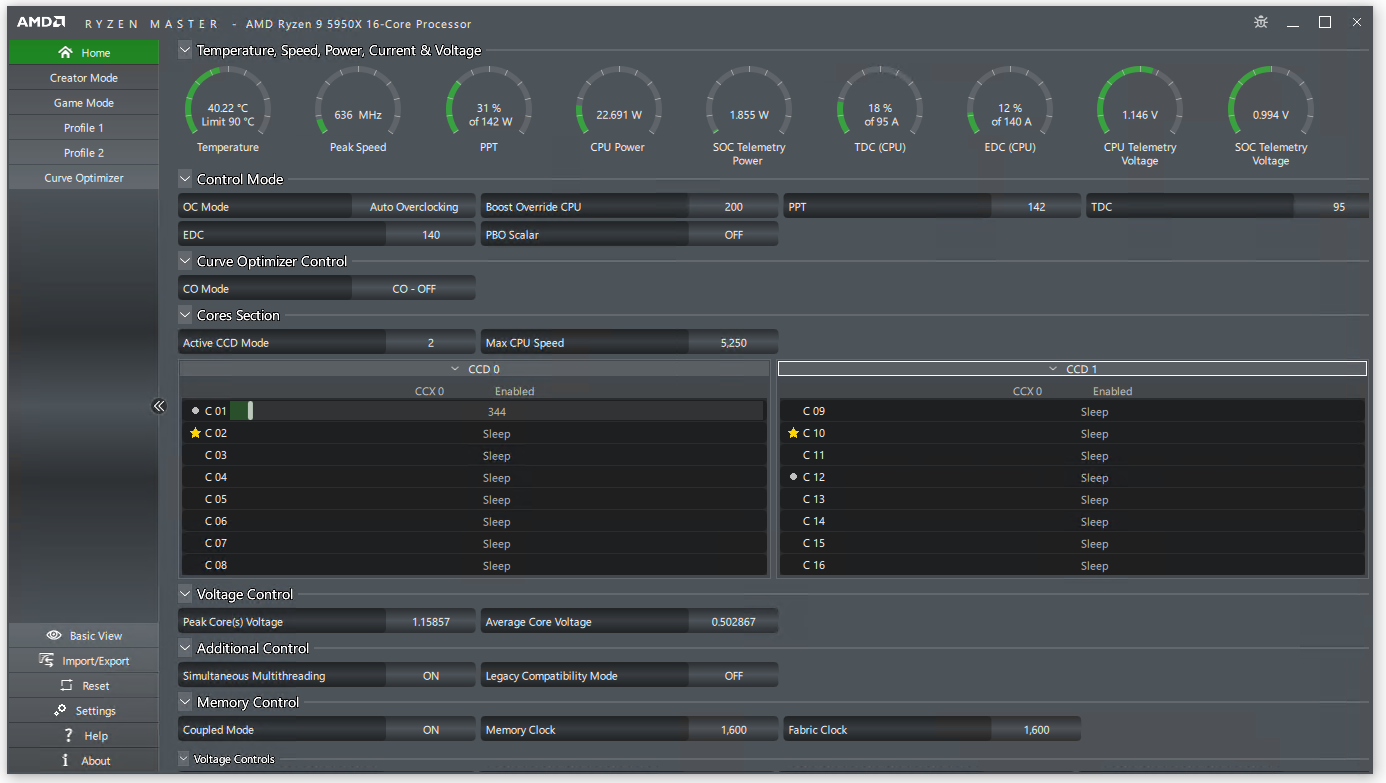Click the Reset icon in sidebar
This screenshot has width=1386, height=783.
pos(66,686)
